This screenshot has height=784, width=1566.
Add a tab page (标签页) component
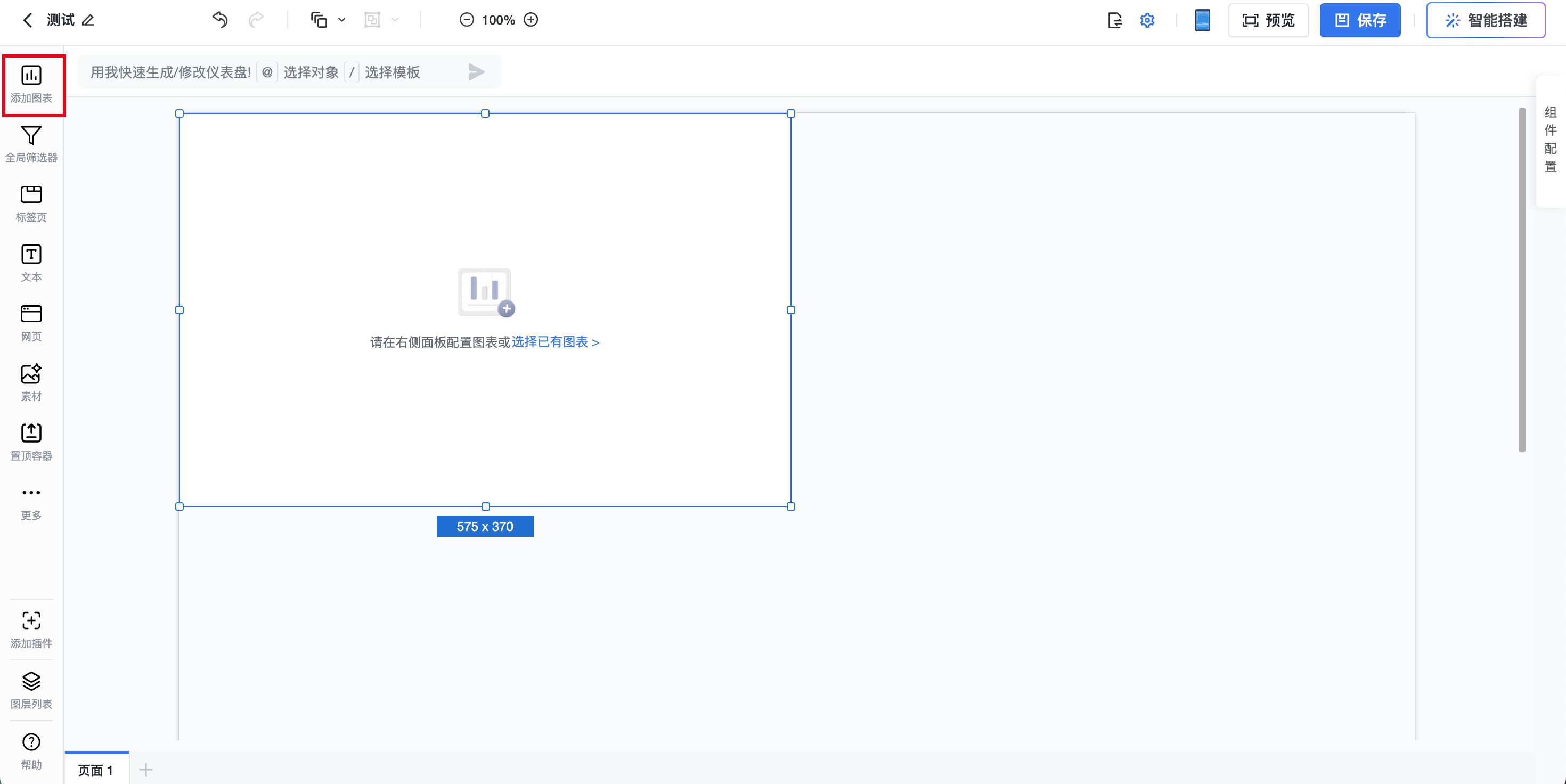click(31, 203)
